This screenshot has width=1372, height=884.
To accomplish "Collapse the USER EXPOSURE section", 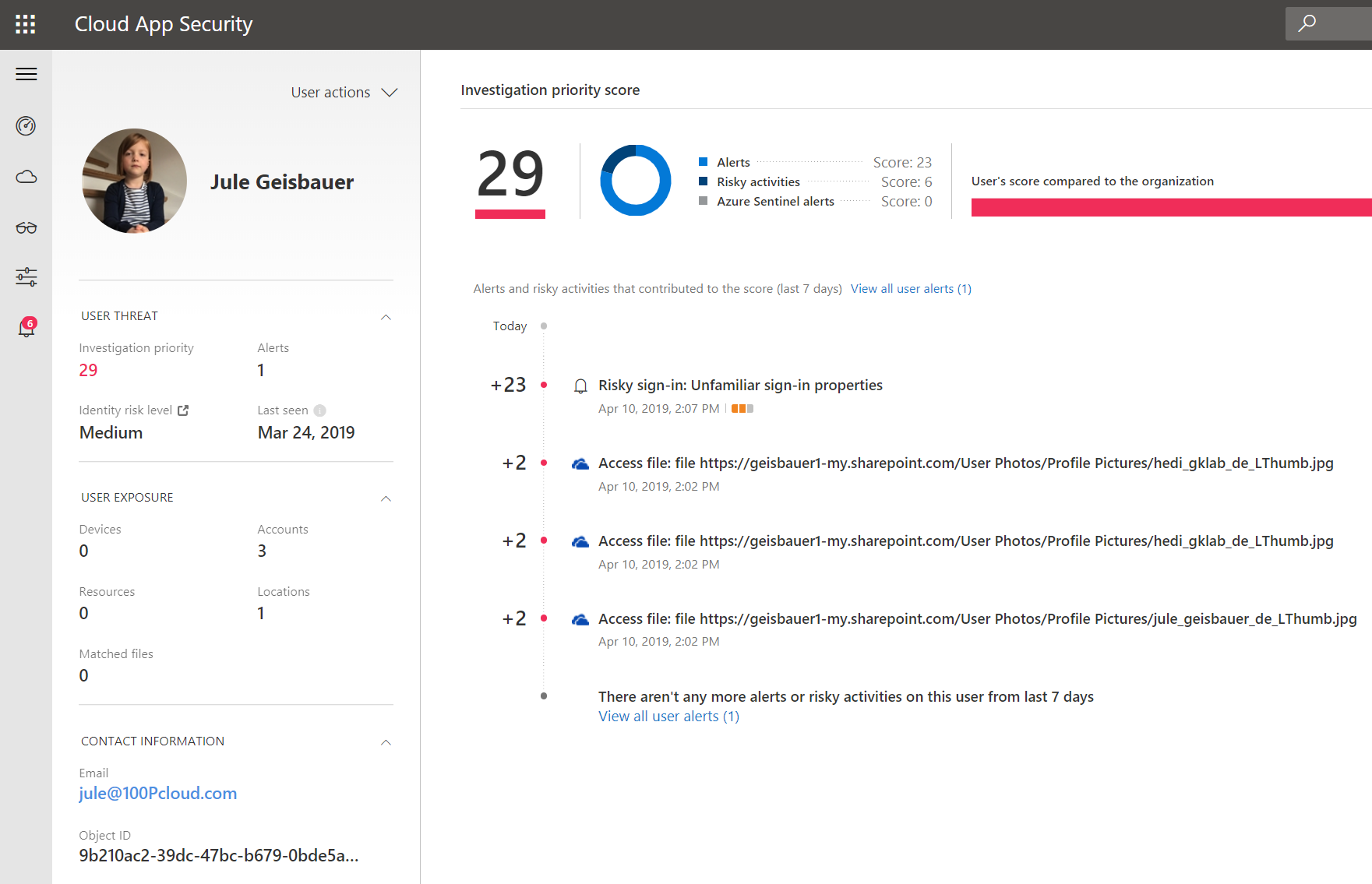I will pos(386,498).
